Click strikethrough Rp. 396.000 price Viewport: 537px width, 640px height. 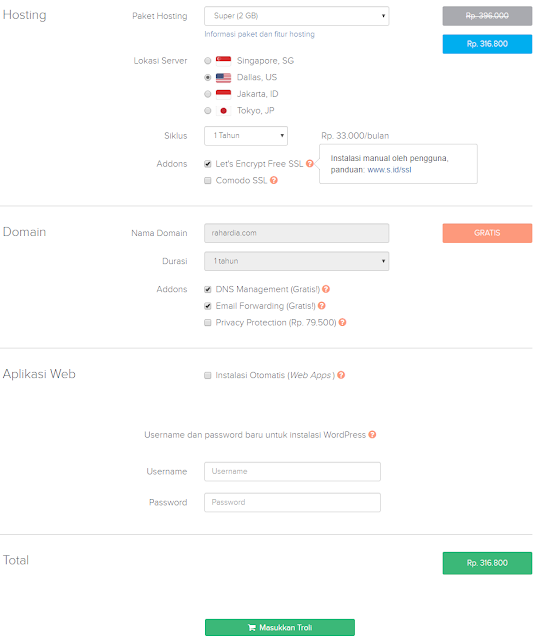[487, 16]
